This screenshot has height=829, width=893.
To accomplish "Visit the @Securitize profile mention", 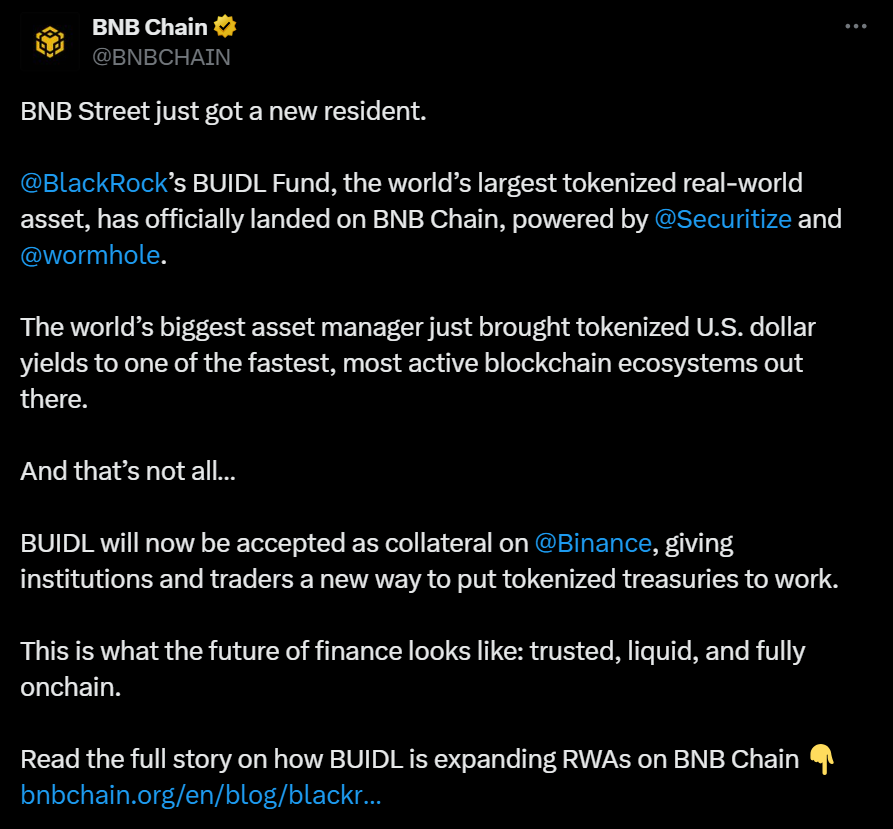I will (x=722, y=219).
